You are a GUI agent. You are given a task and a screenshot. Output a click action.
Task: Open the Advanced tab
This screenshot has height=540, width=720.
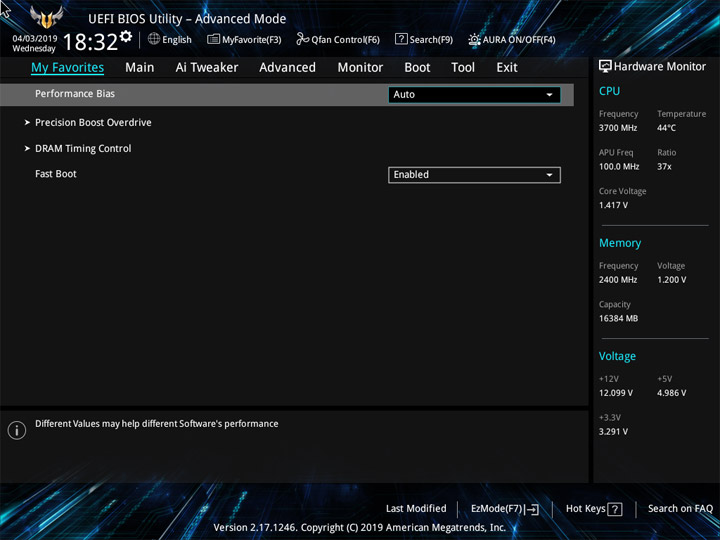click(x=287, y=68)
